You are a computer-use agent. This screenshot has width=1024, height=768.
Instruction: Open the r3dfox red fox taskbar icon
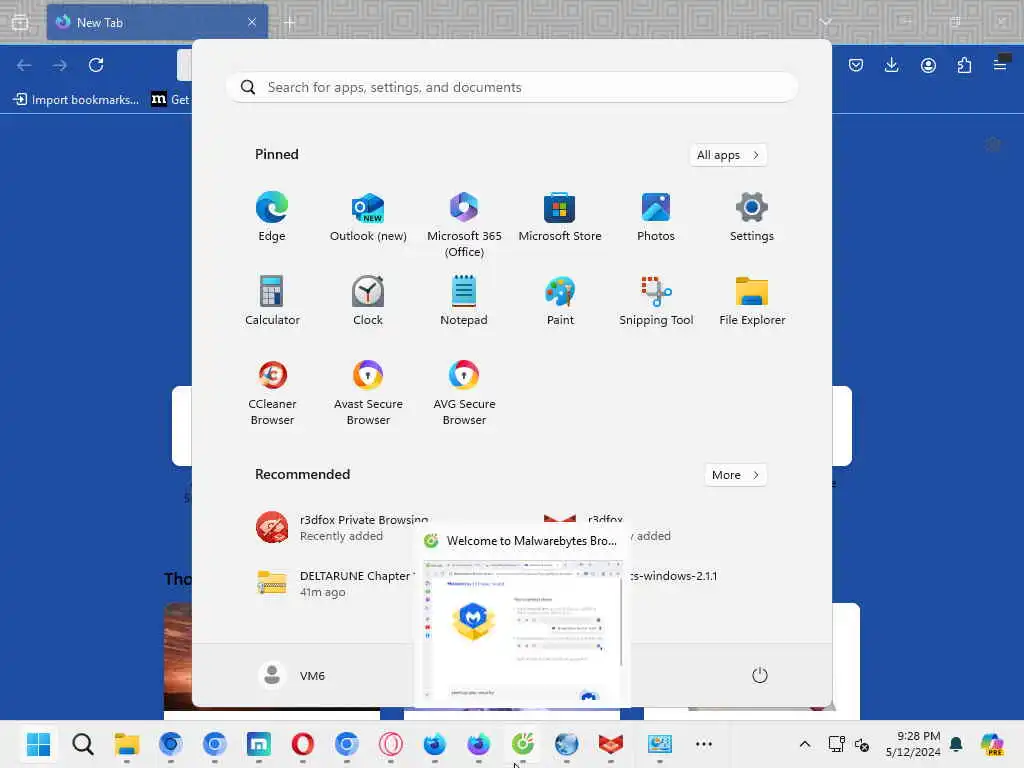point(611,744)
